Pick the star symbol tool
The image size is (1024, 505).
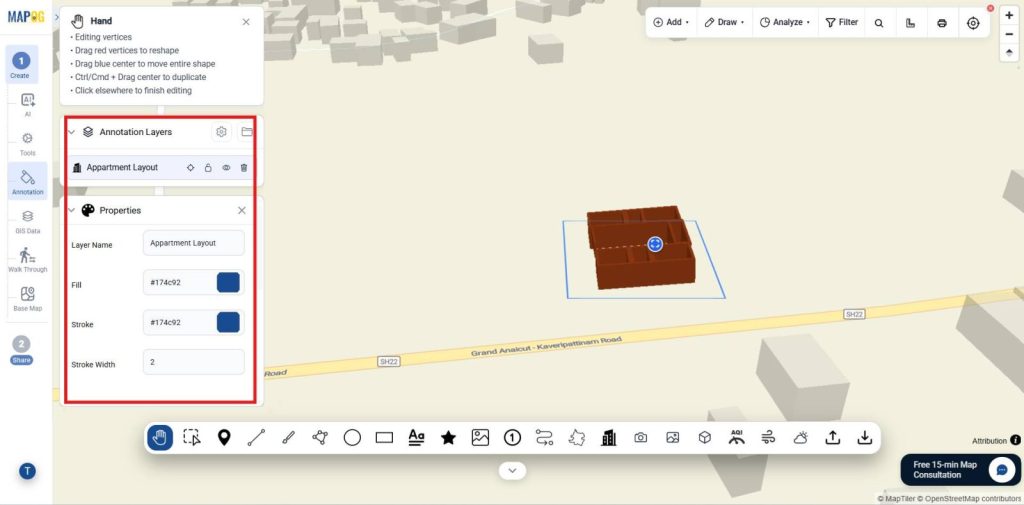coord(448,438)
